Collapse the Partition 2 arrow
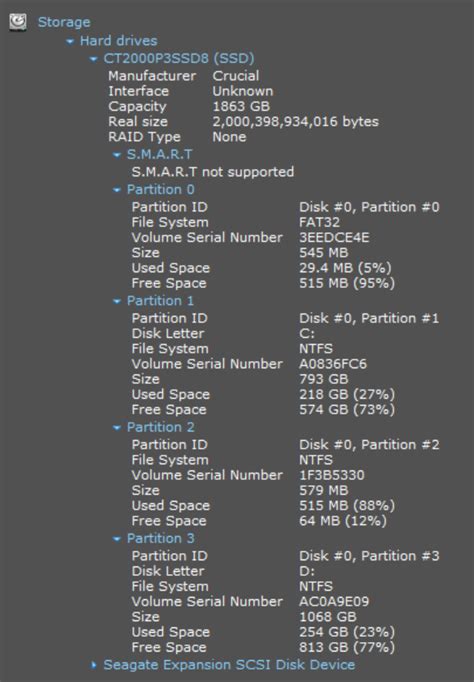 click(x=117, y=428)
